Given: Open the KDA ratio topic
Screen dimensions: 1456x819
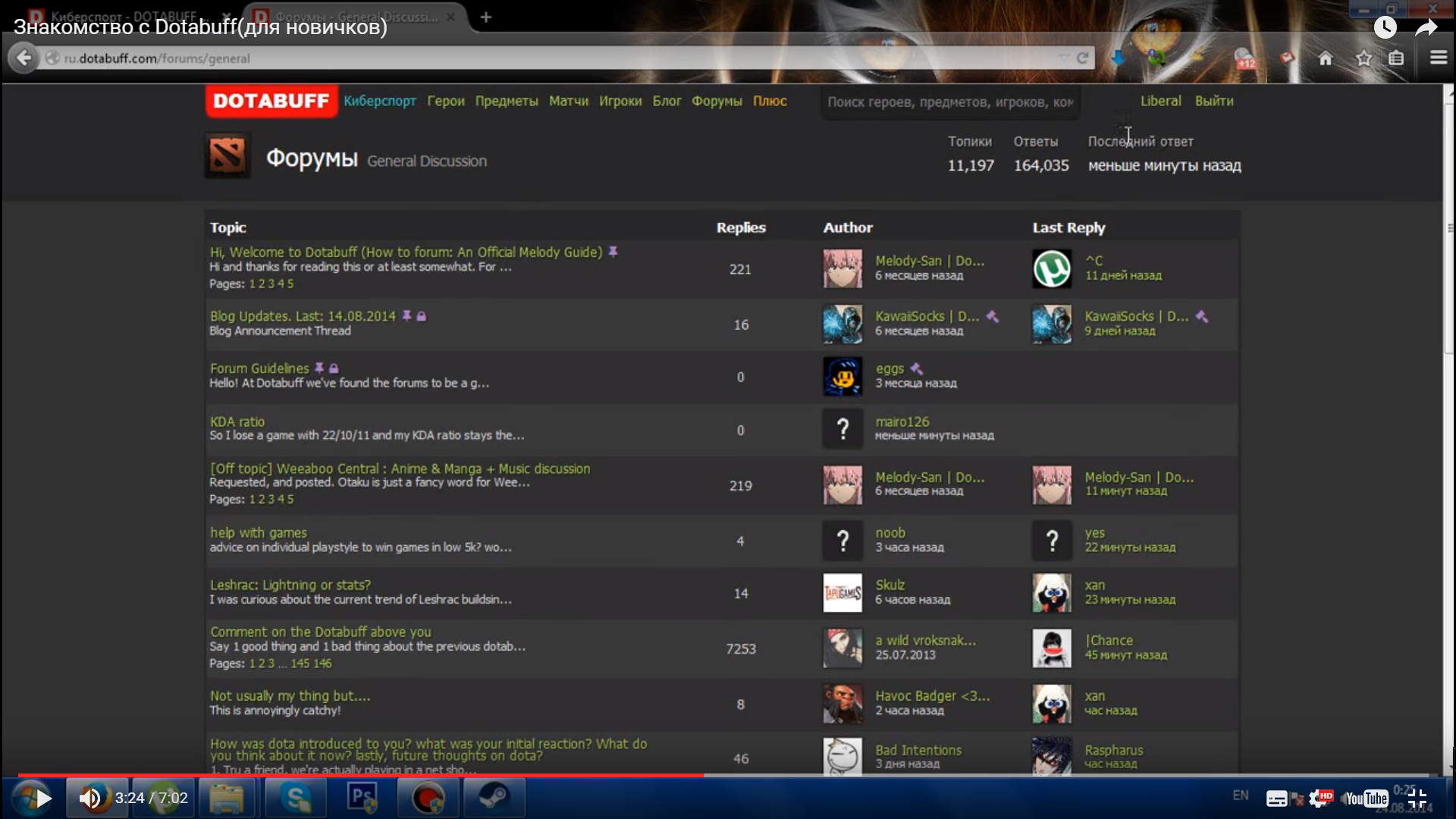Looking at the screenshot, I should 237,422.
